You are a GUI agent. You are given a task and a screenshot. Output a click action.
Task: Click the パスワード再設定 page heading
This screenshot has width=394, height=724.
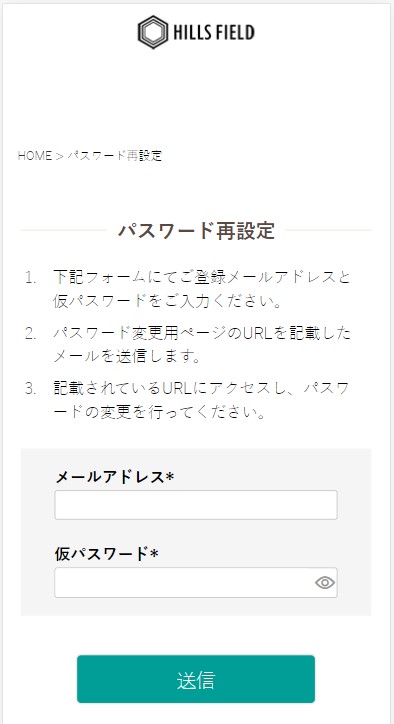pos(196,230)
